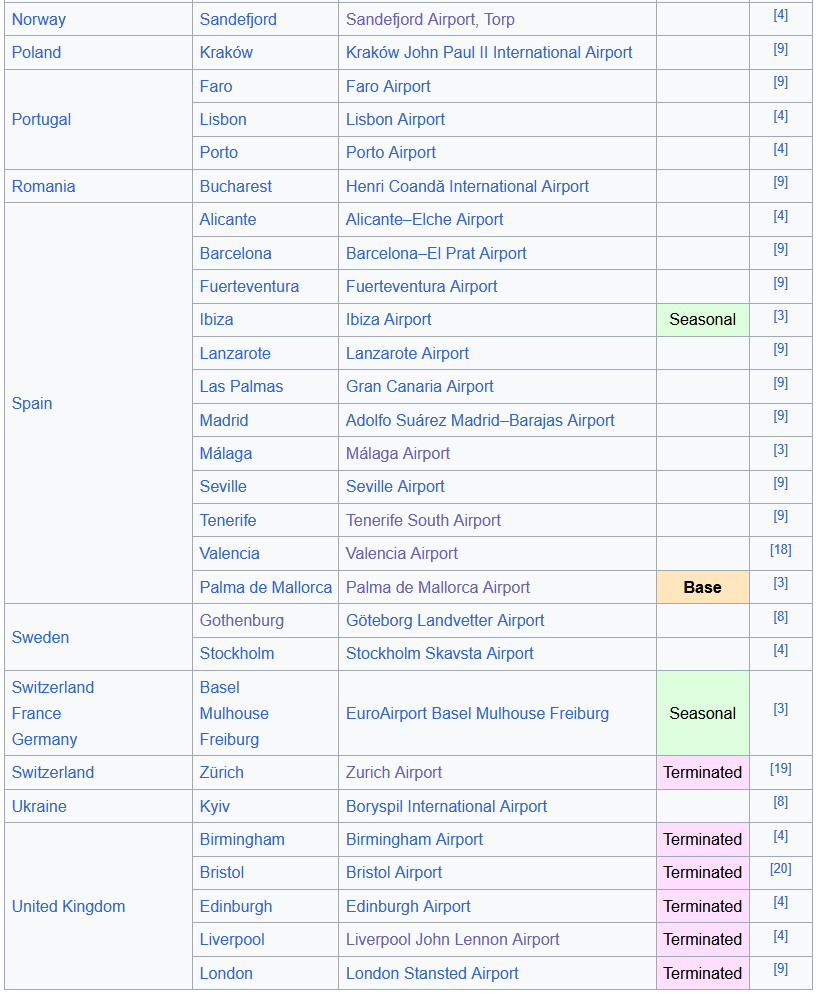This screenshot has width=822, height=999.
Task: Open the Faro city link
Action: coord(216,86)
